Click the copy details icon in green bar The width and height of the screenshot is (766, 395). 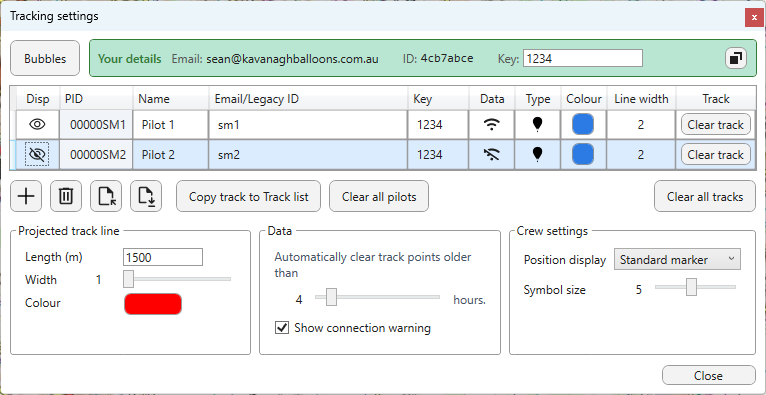click(736, 59)
